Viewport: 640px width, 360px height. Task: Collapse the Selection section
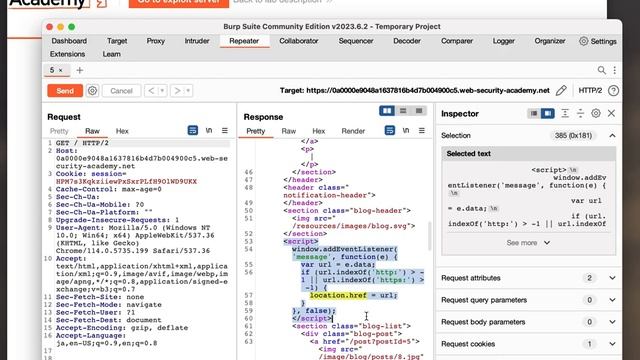click(x=612, y=136)
